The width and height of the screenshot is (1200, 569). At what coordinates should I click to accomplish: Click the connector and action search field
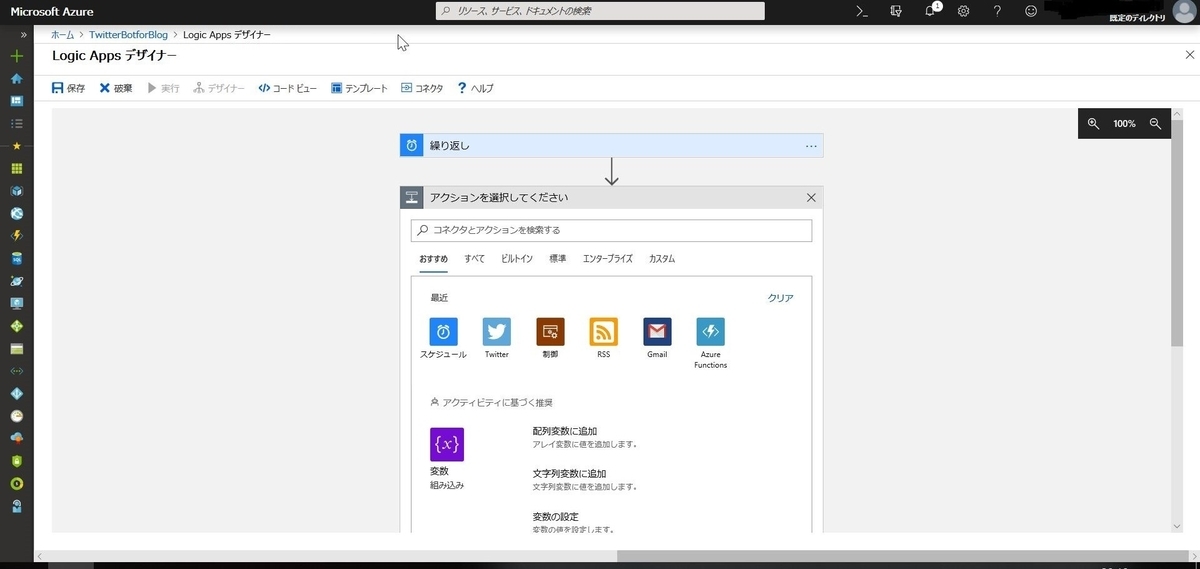[x=611, y=230]
